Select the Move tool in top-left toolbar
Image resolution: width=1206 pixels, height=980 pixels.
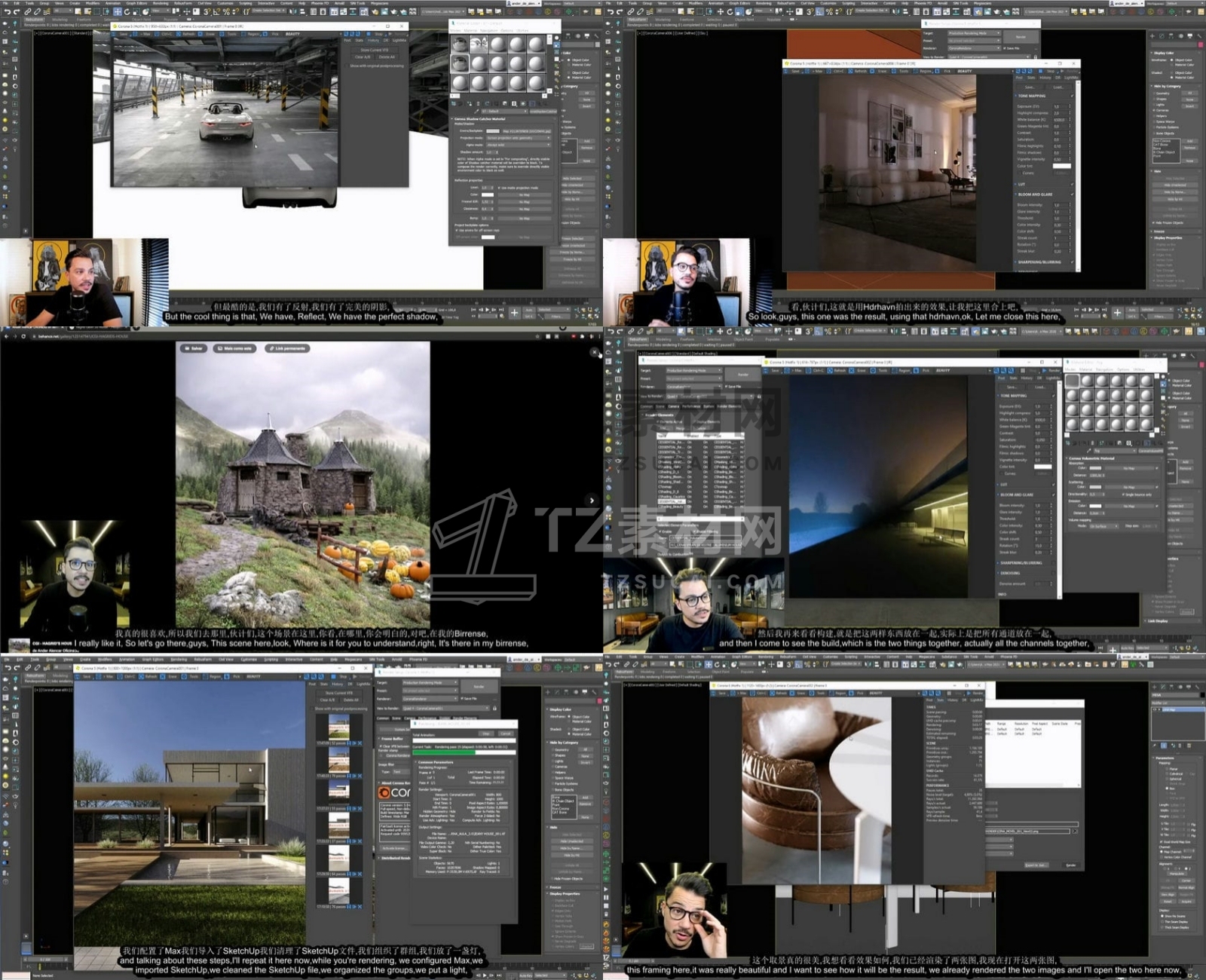click(118, 12)
